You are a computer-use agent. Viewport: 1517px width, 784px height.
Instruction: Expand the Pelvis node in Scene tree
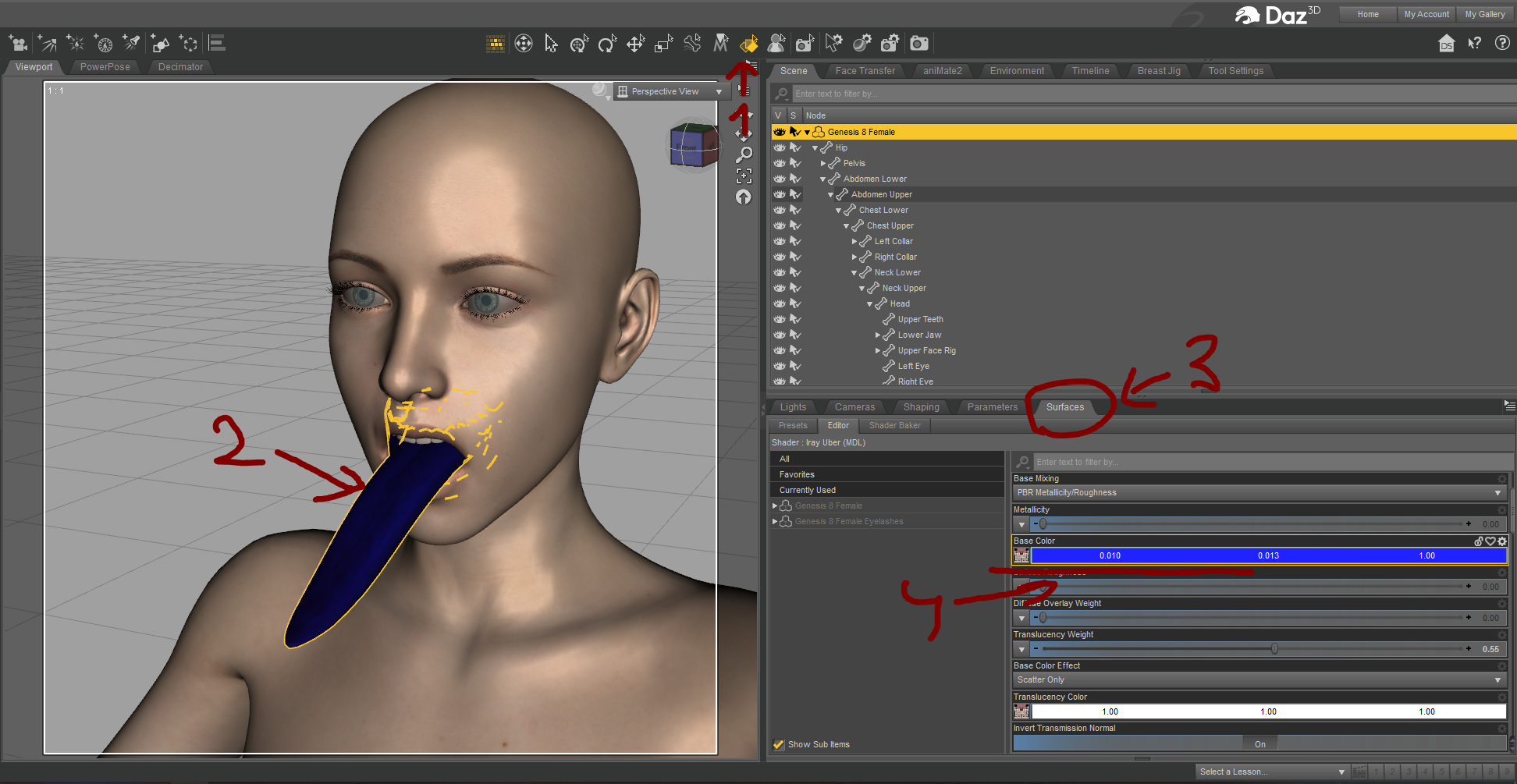823,164
